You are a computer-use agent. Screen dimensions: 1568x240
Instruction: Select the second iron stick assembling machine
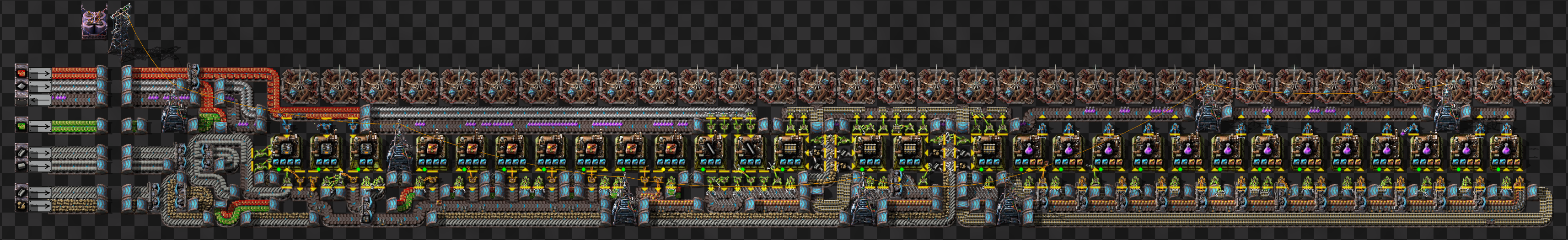tap(750, 153)
